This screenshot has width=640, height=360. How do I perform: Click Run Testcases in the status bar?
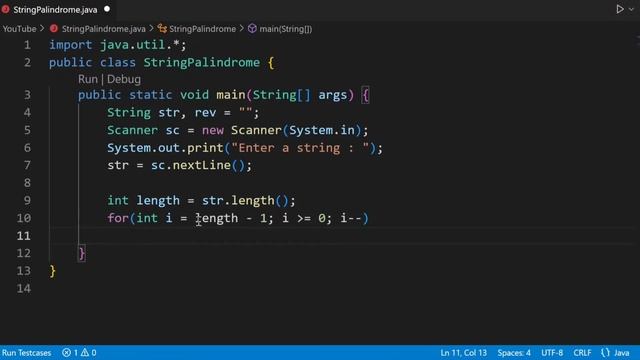pyautogui.click(x=27, y=353)
